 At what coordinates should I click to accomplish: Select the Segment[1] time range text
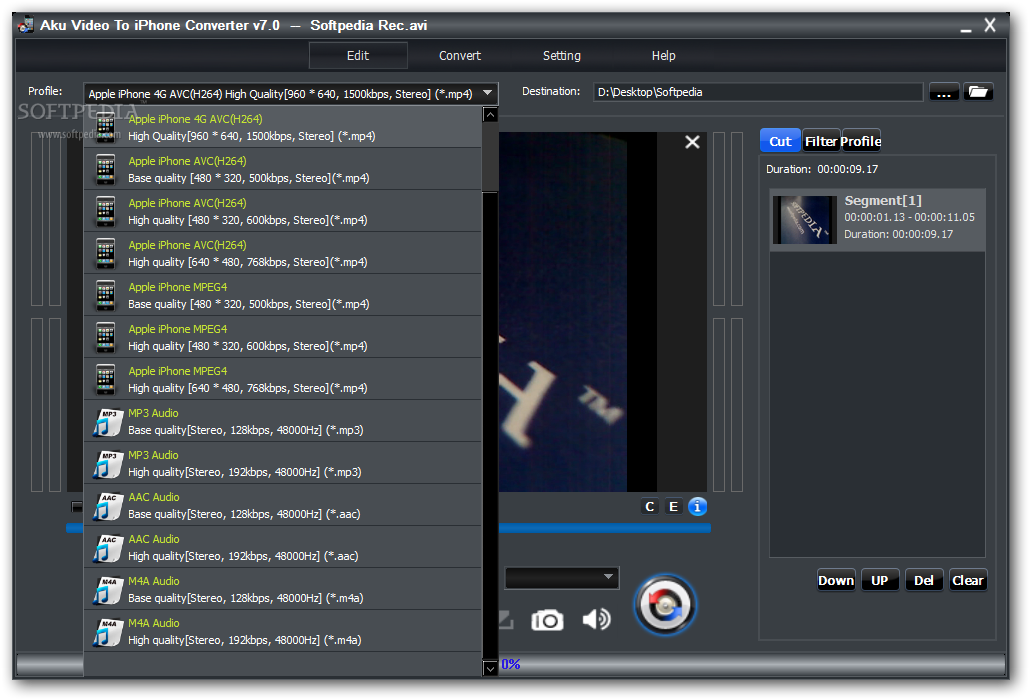pos(909,217)
